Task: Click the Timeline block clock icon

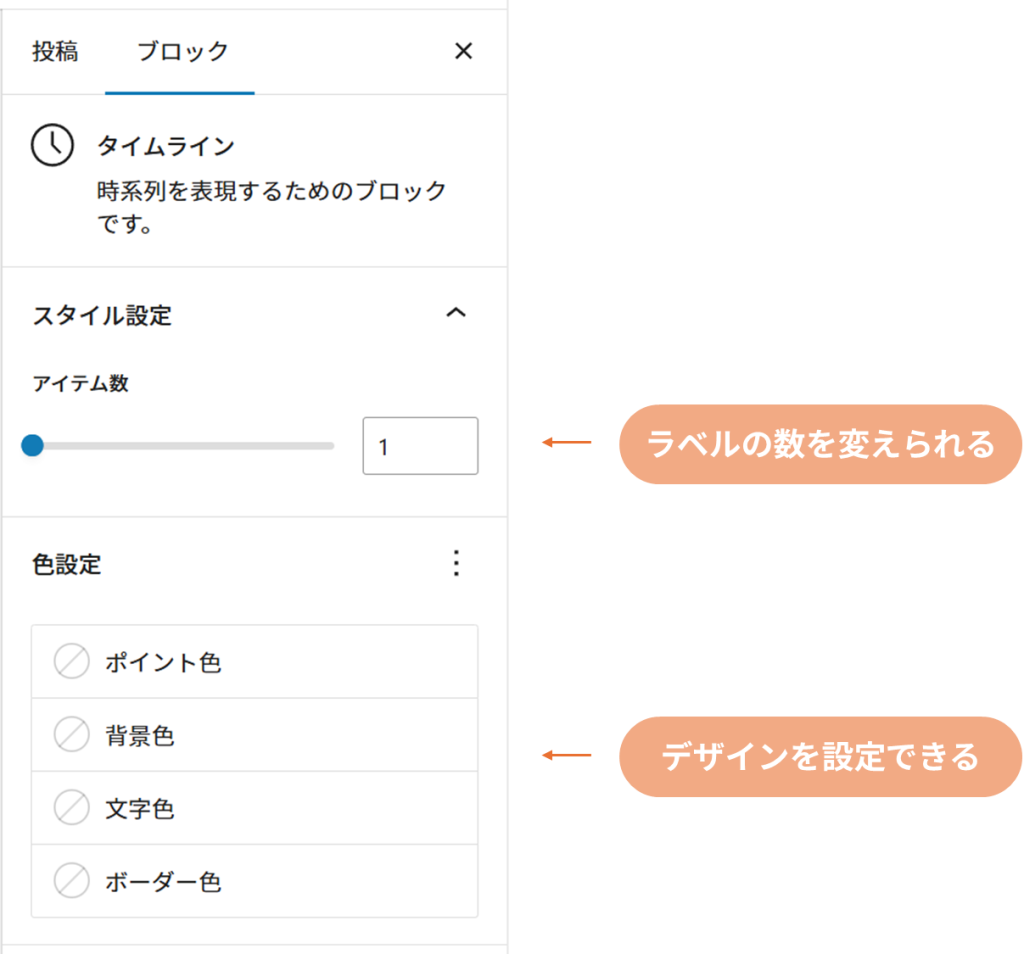Action: click(52, 146)
